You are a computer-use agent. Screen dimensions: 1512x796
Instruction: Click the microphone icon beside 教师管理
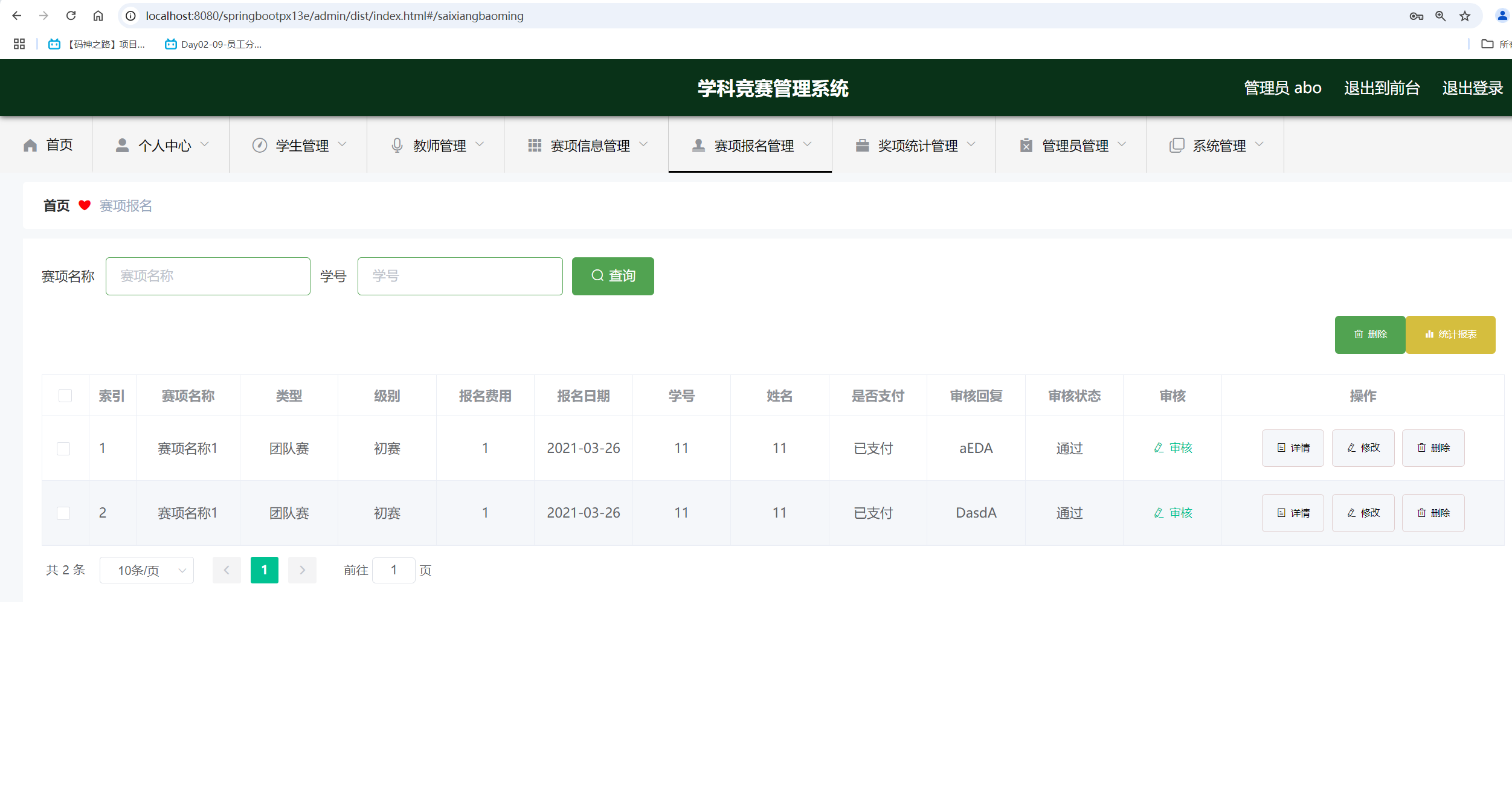tap(397, 145)
